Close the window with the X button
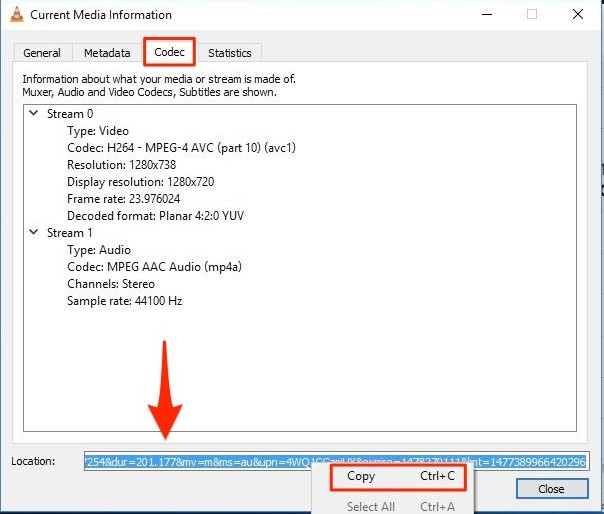This screenshot has height=514, width=604. point(578,14)
